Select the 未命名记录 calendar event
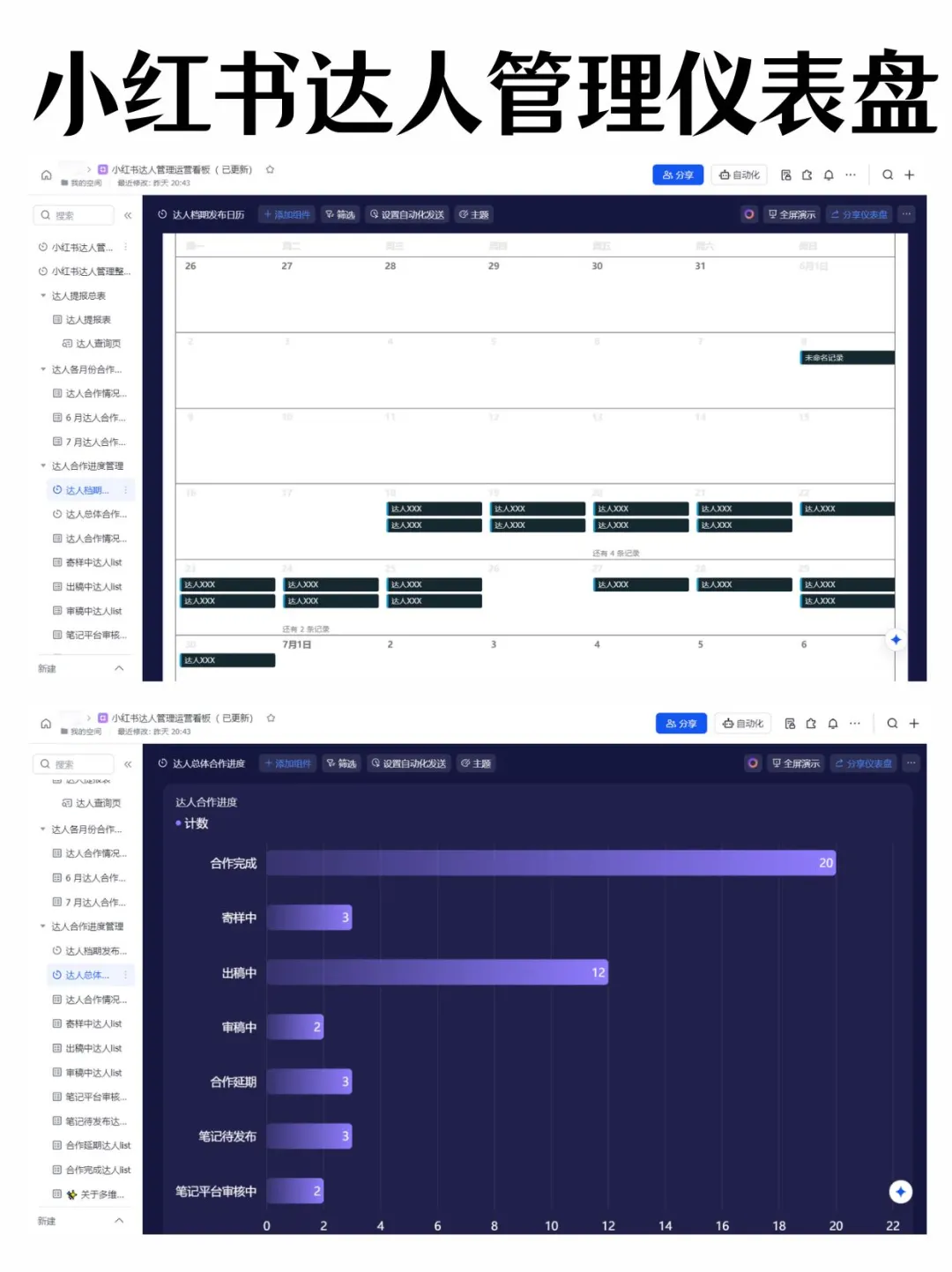This screenshot has height=1272, width=952. (x=847, y=358)
